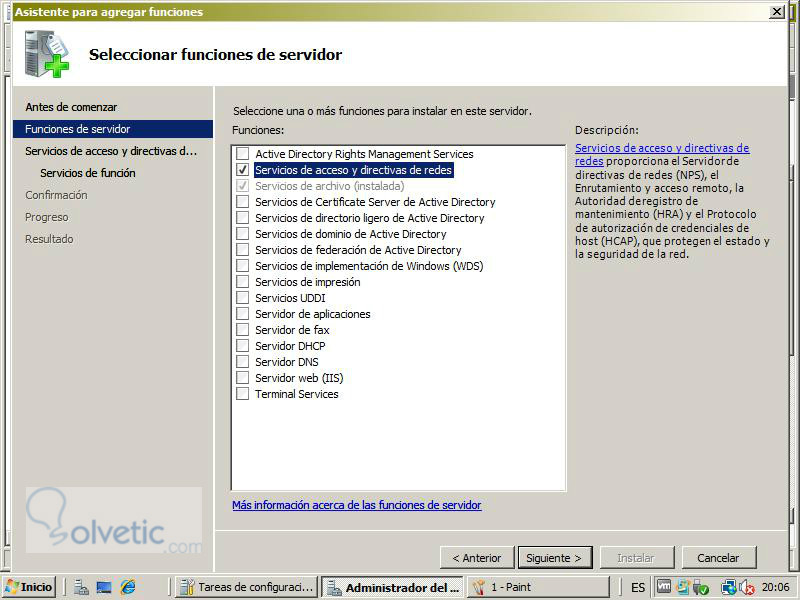
Task: Open Servicios de acceso y directivas step
Action: coord(111,151)
